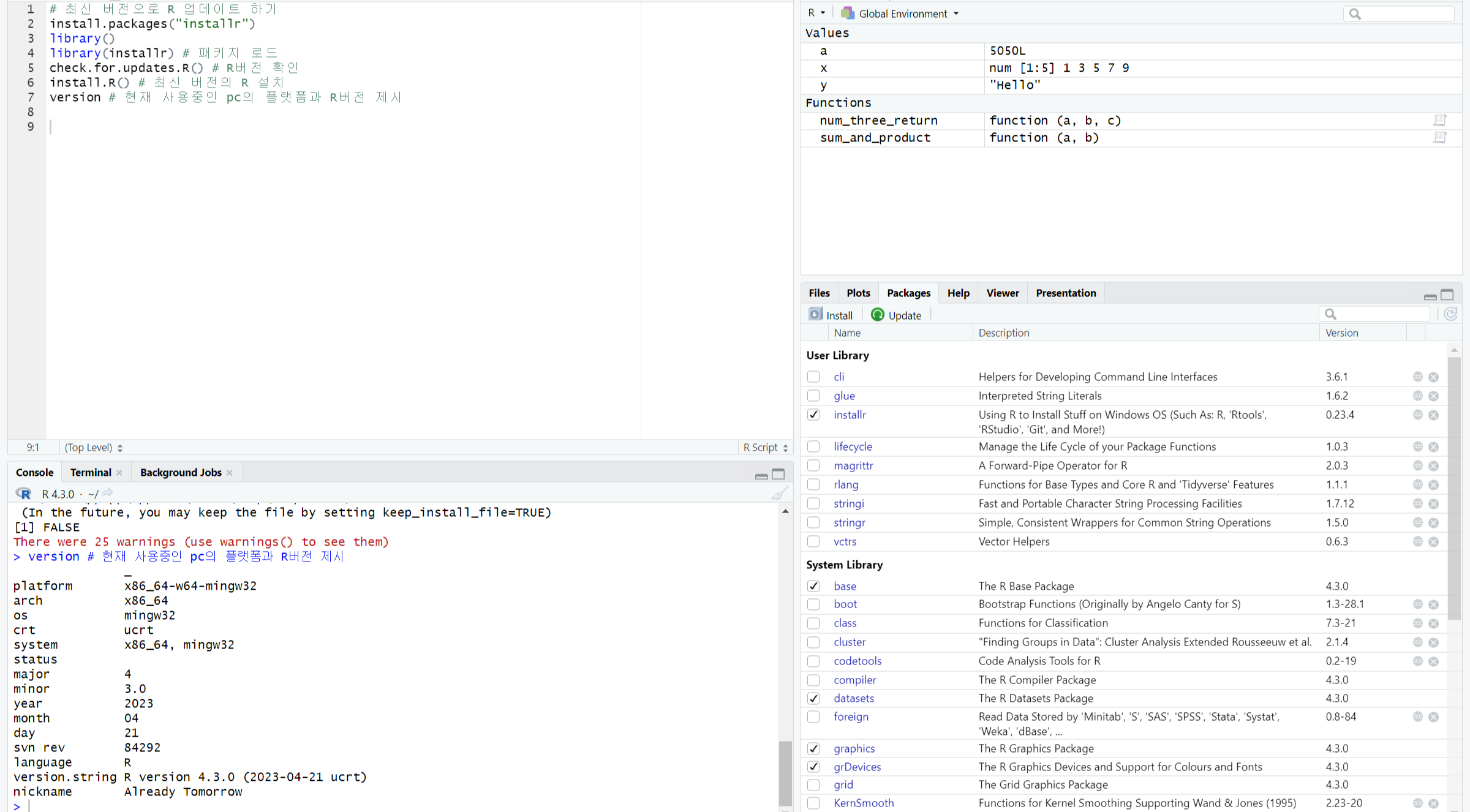The height and width of the screenshot is (812, 1470).
Task: Open the stringr package help link
Action: 849,522
